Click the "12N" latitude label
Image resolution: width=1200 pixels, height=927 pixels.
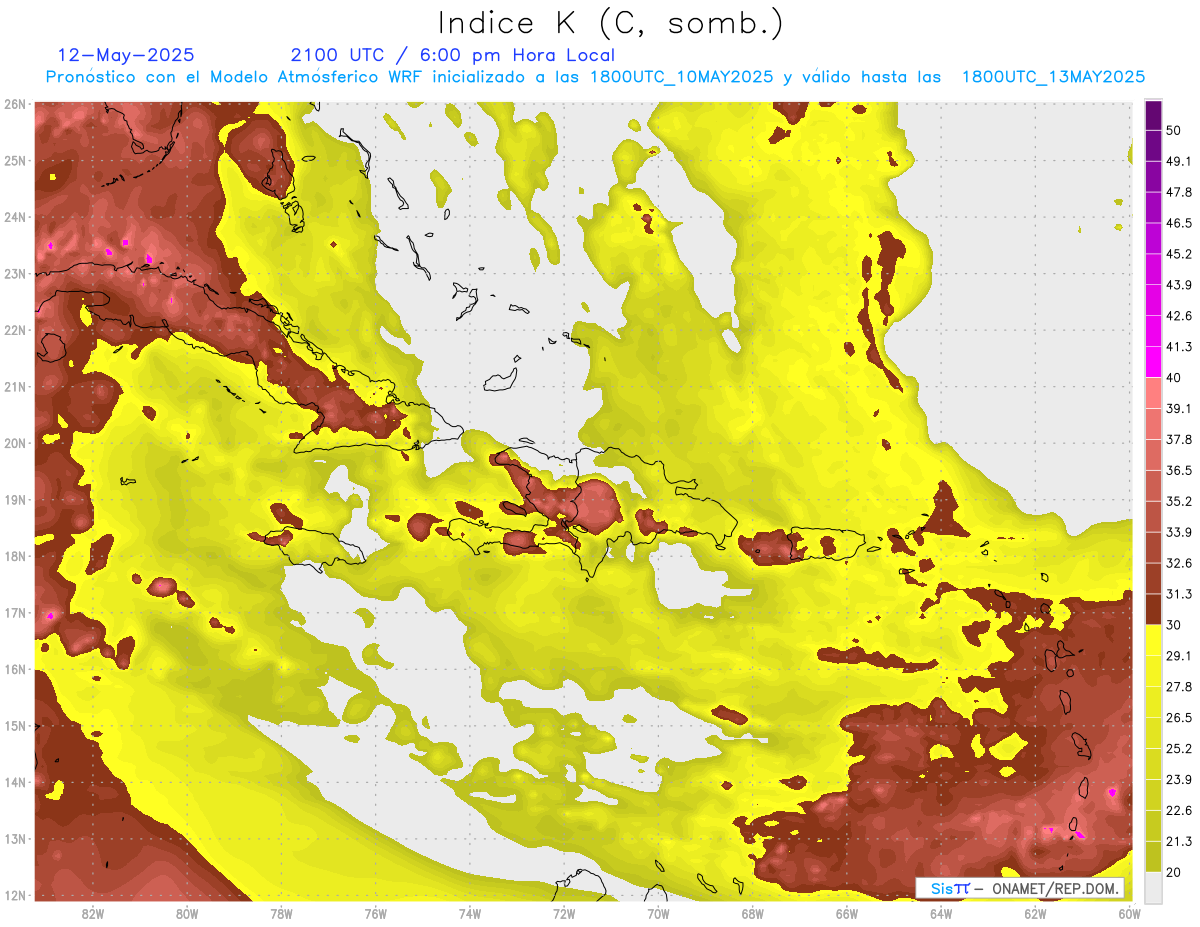(15, 895)
